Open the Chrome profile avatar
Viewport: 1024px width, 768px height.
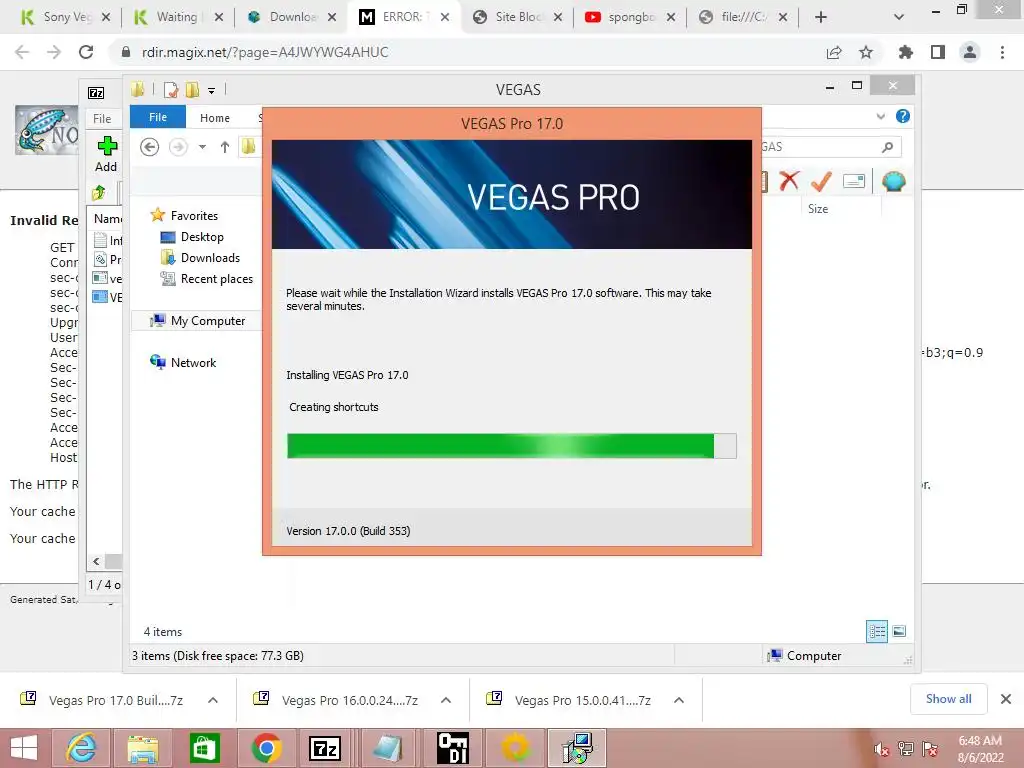pyautogui.click(x=970, y=52)
